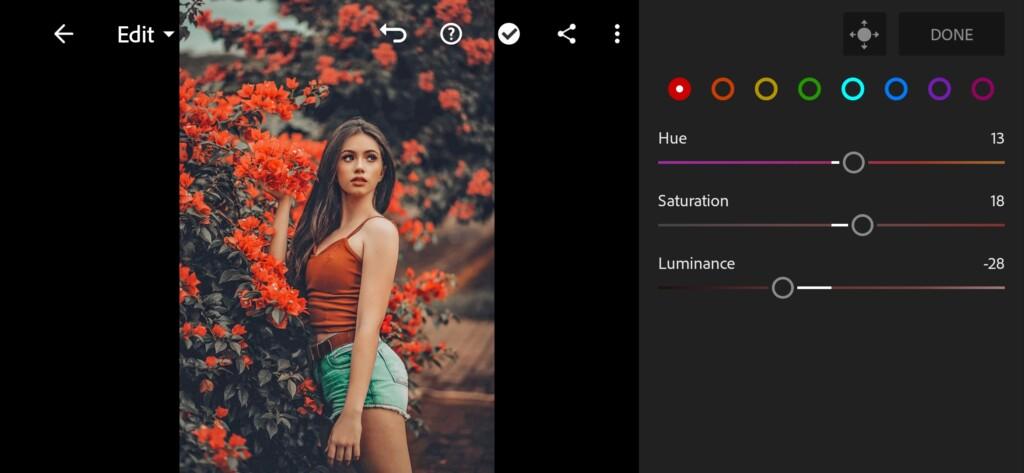Click the Hue value 13
Image resolution: width=1024 pixels, height=473 pixels.
click(997, 139)
